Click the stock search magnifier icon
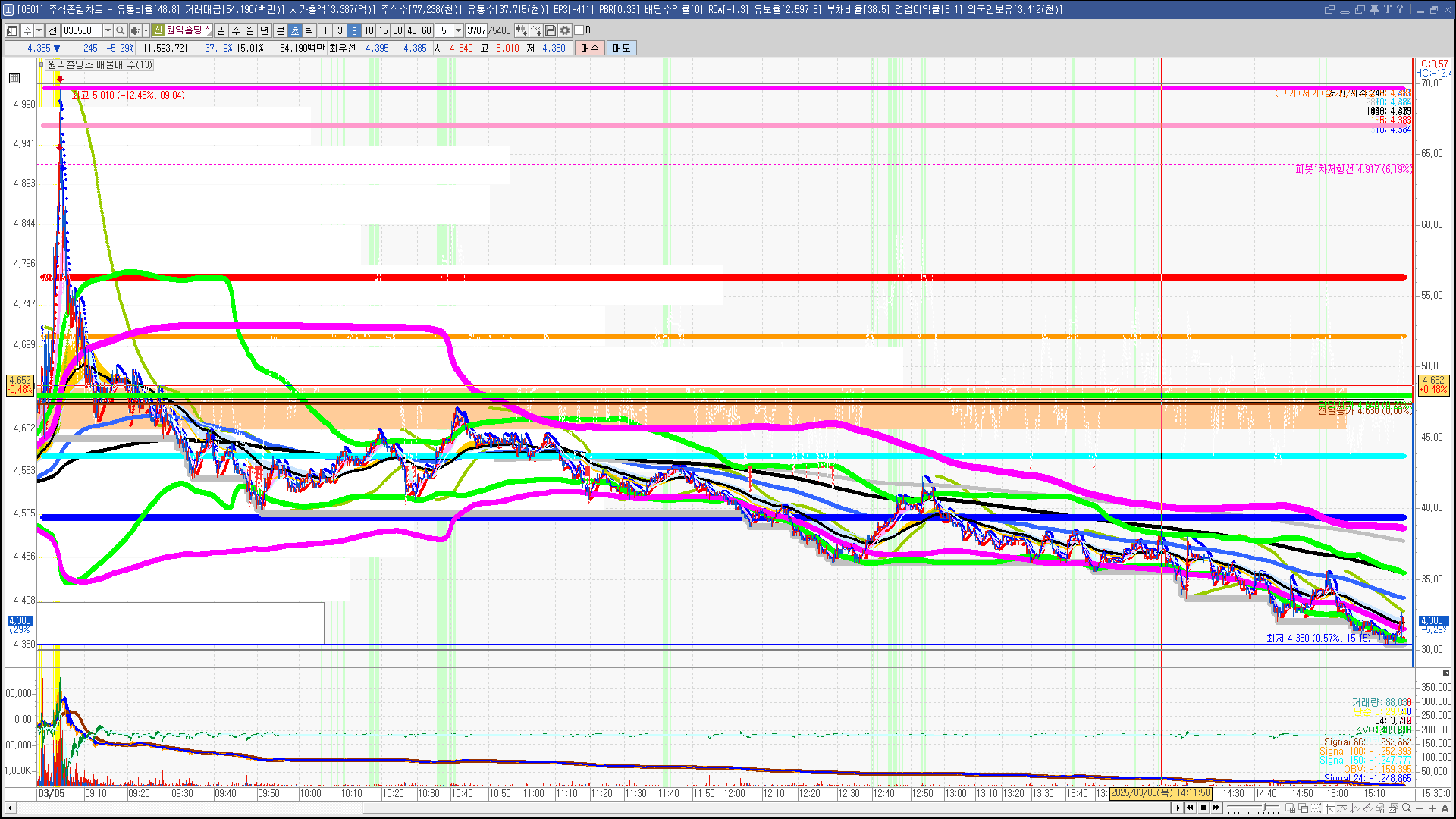Screen dimensions: 1456x819 pos(120,30)
